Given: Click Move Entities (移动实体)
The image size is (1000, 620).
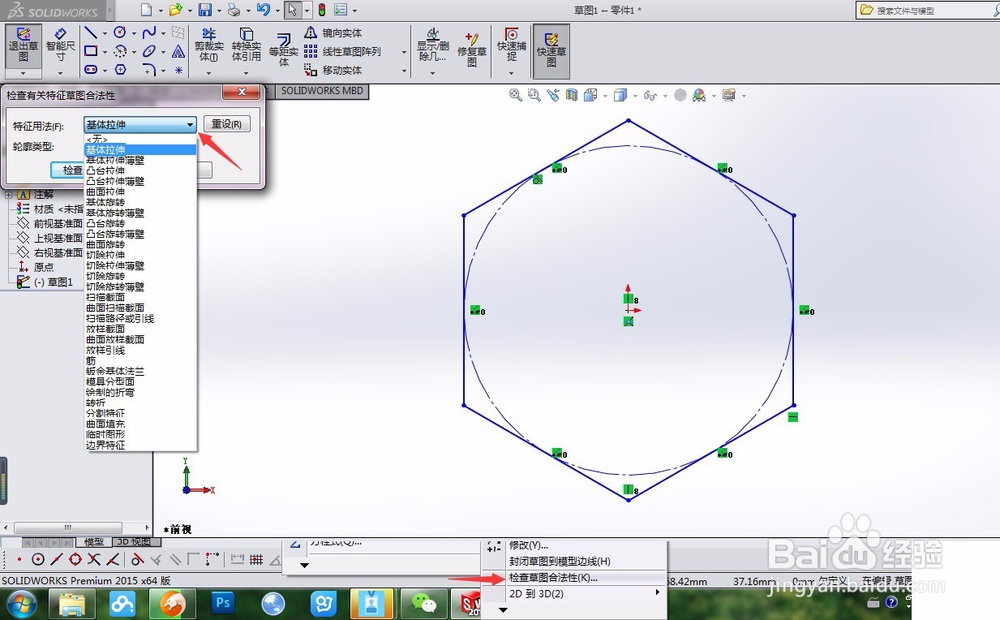Looking at the screenshot, I should coord(333,70).
